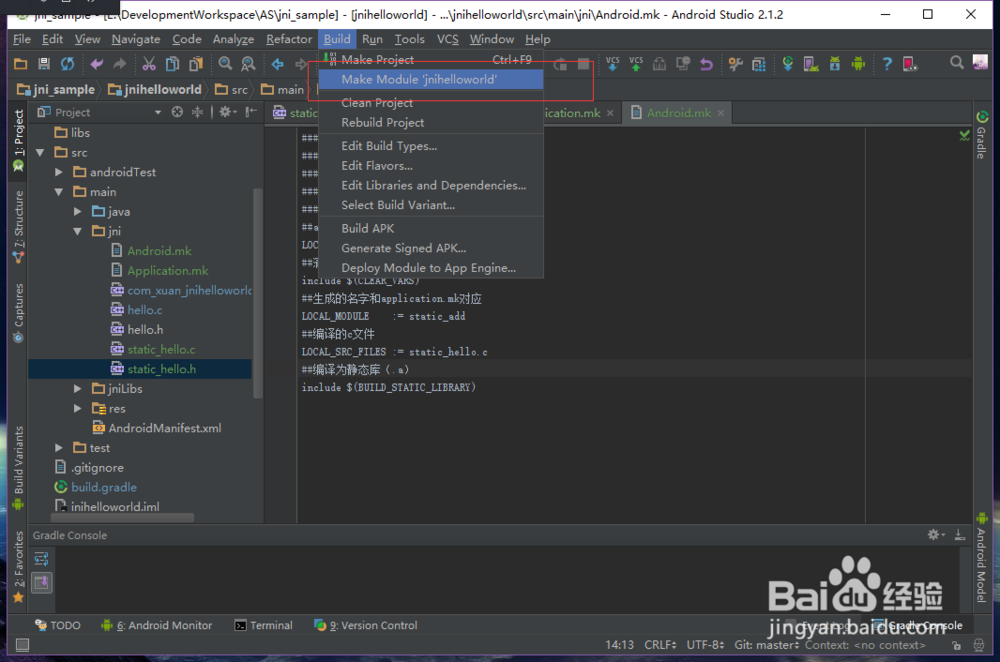Click the UTF-8 encoding selector

[705, 645]
